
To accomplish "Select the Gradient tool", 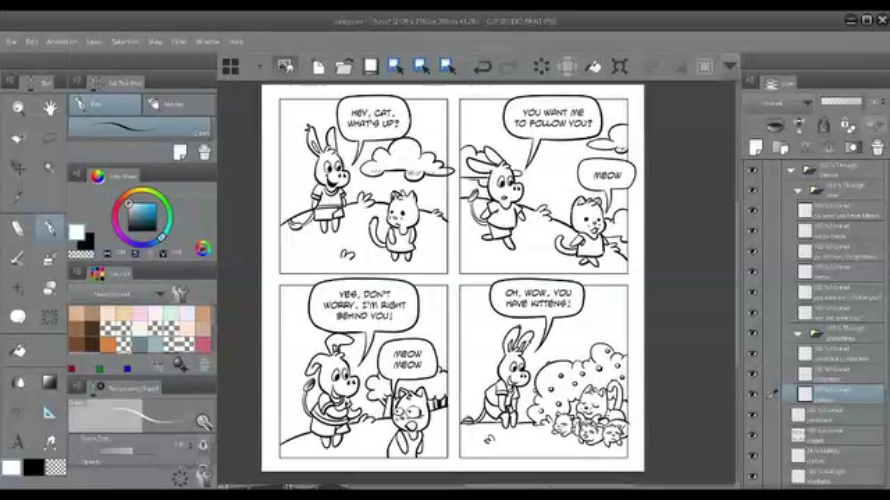I will pos(49,382).
